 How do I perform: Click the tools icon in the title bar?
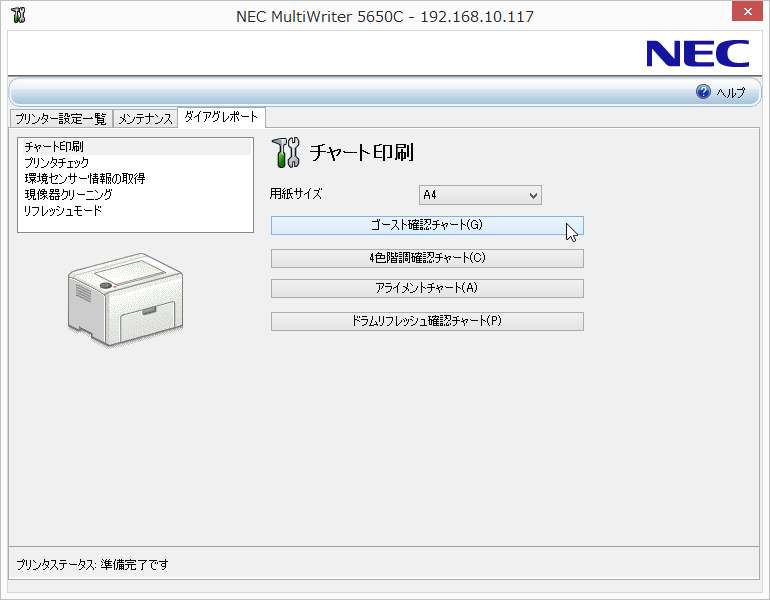point(18,15)
